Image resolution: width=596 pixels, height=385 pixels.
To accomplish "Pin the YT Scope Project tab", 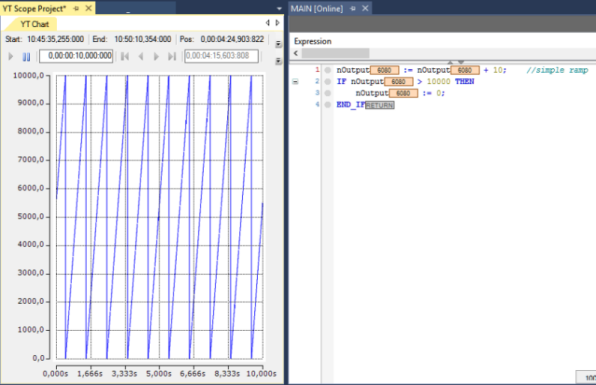I will point(76,8).
